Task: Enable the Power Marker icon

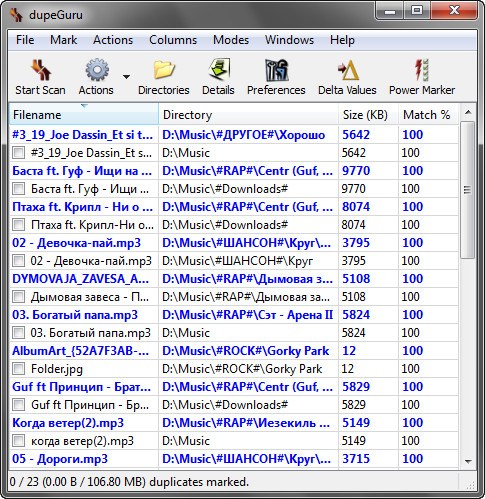Action: tap(422, 70)
